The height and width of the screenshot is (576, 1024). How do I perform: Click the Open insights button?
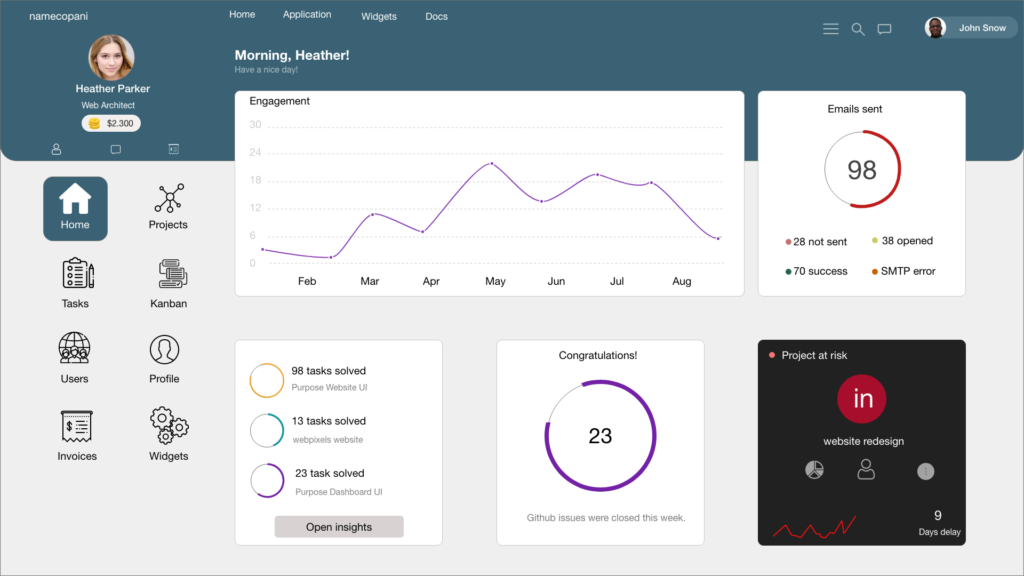pos(339,527)
